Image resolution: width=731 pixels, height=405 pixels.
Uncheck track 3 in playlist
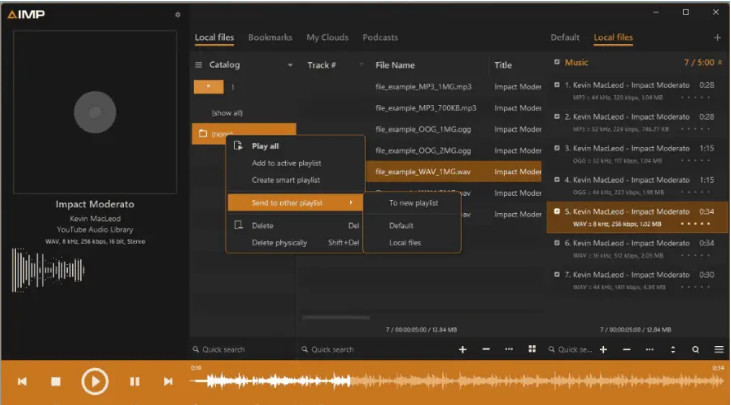click(x=557, y=148)
